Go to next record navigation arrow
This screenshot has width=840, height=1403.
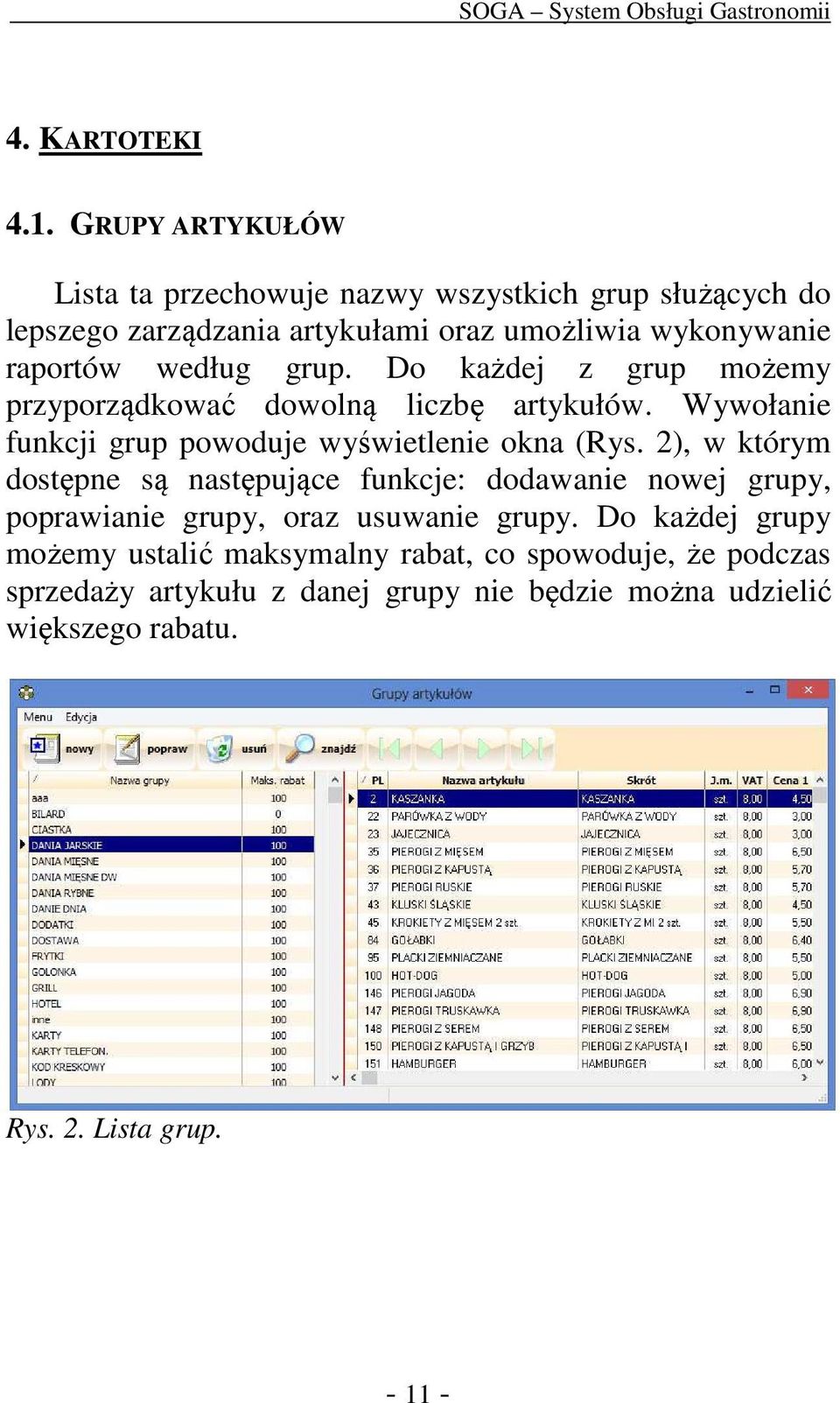click(483, 748)
